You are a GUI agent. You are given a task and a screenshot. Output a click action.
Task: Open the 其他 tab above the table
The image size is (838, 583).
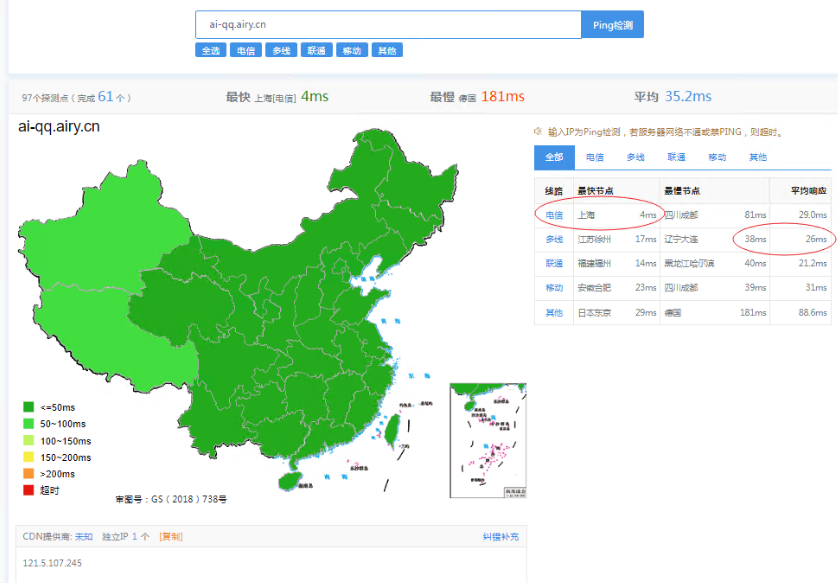(758, 157)
